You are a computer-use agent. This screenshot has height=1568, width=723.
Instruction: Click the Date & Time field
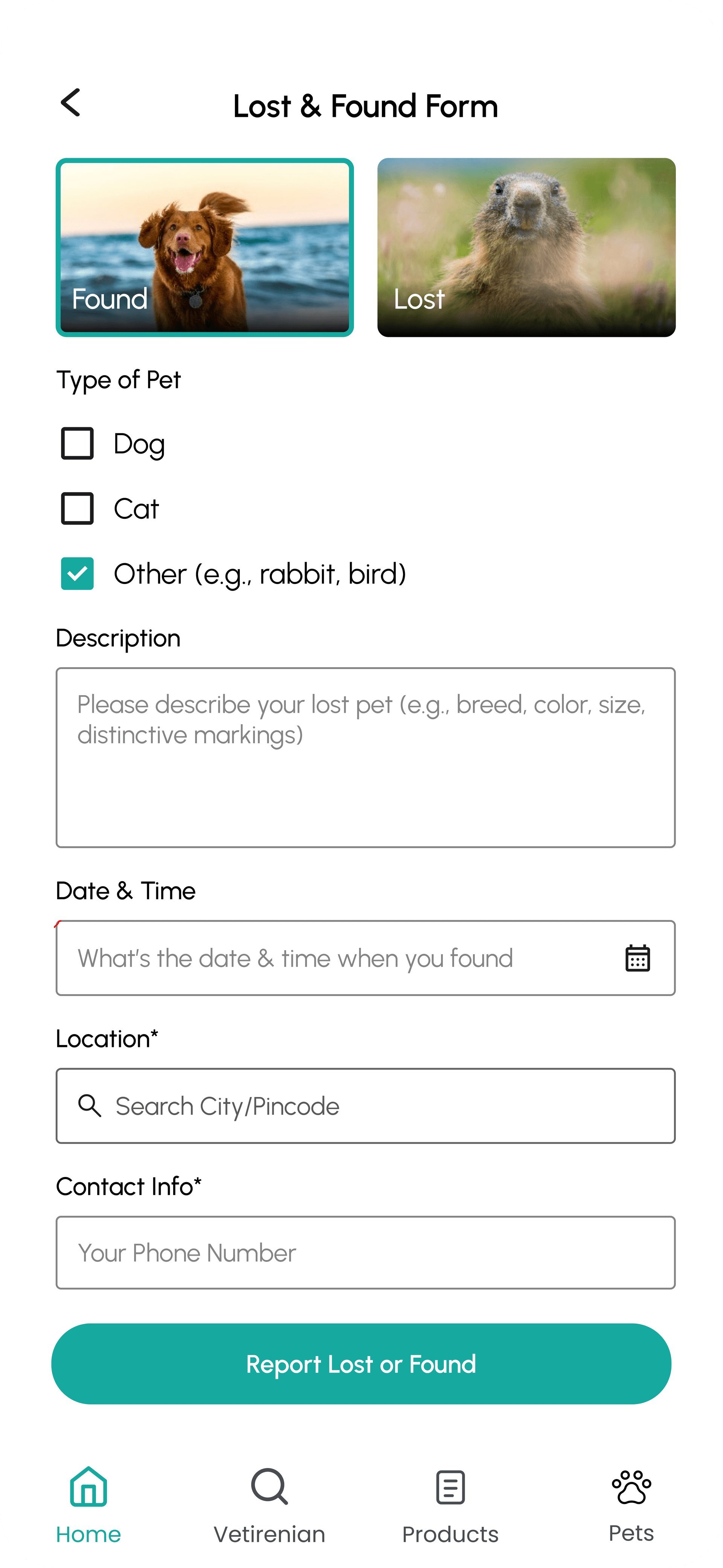coord(365,958)
